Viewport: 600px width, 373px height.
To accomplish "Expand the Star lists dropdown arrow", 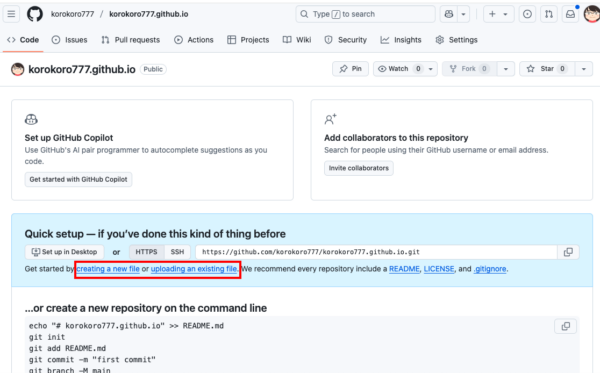I will click(x=584, y=69).
